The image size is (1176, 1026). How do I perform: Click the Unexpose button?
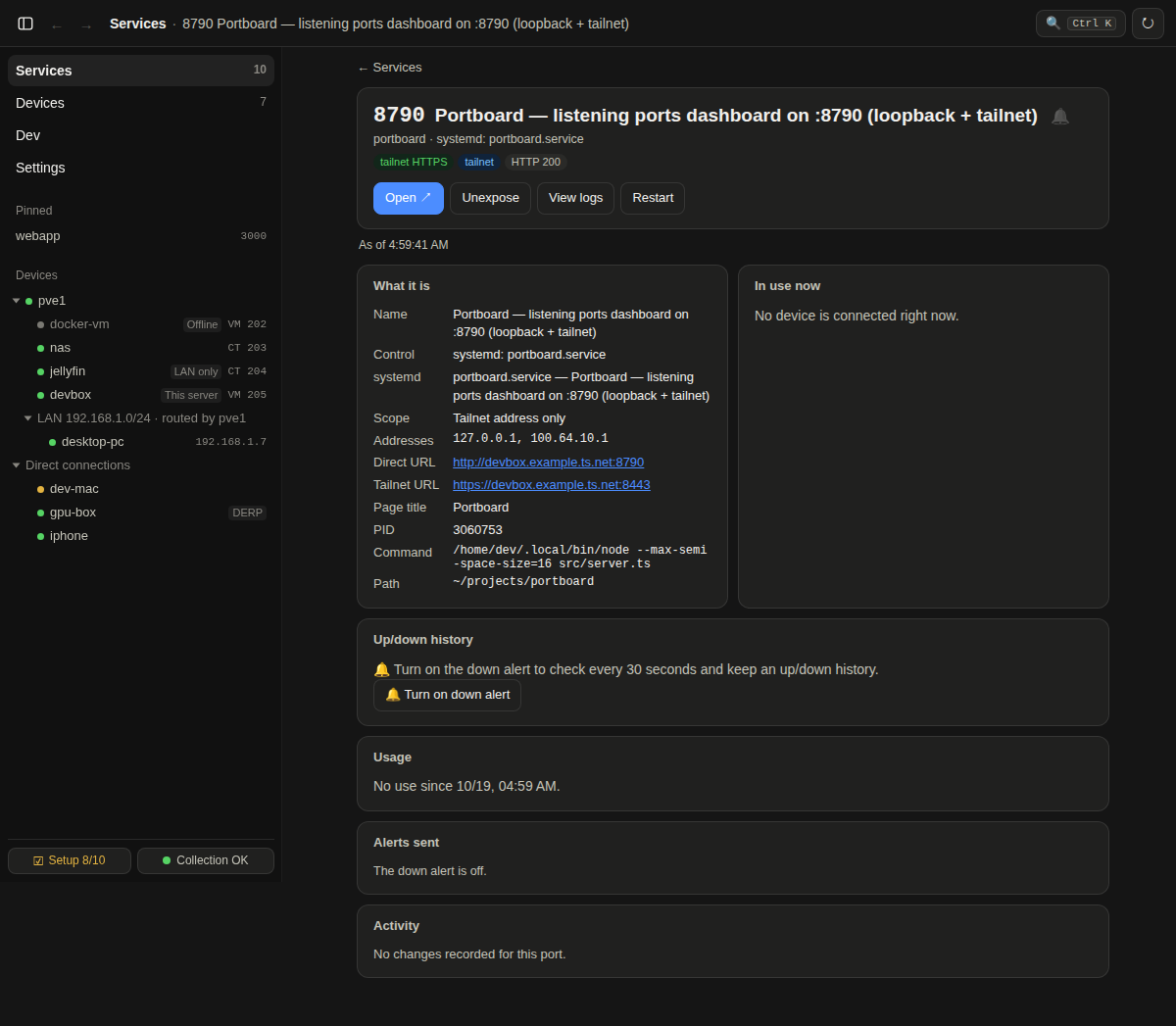[490, 198]
